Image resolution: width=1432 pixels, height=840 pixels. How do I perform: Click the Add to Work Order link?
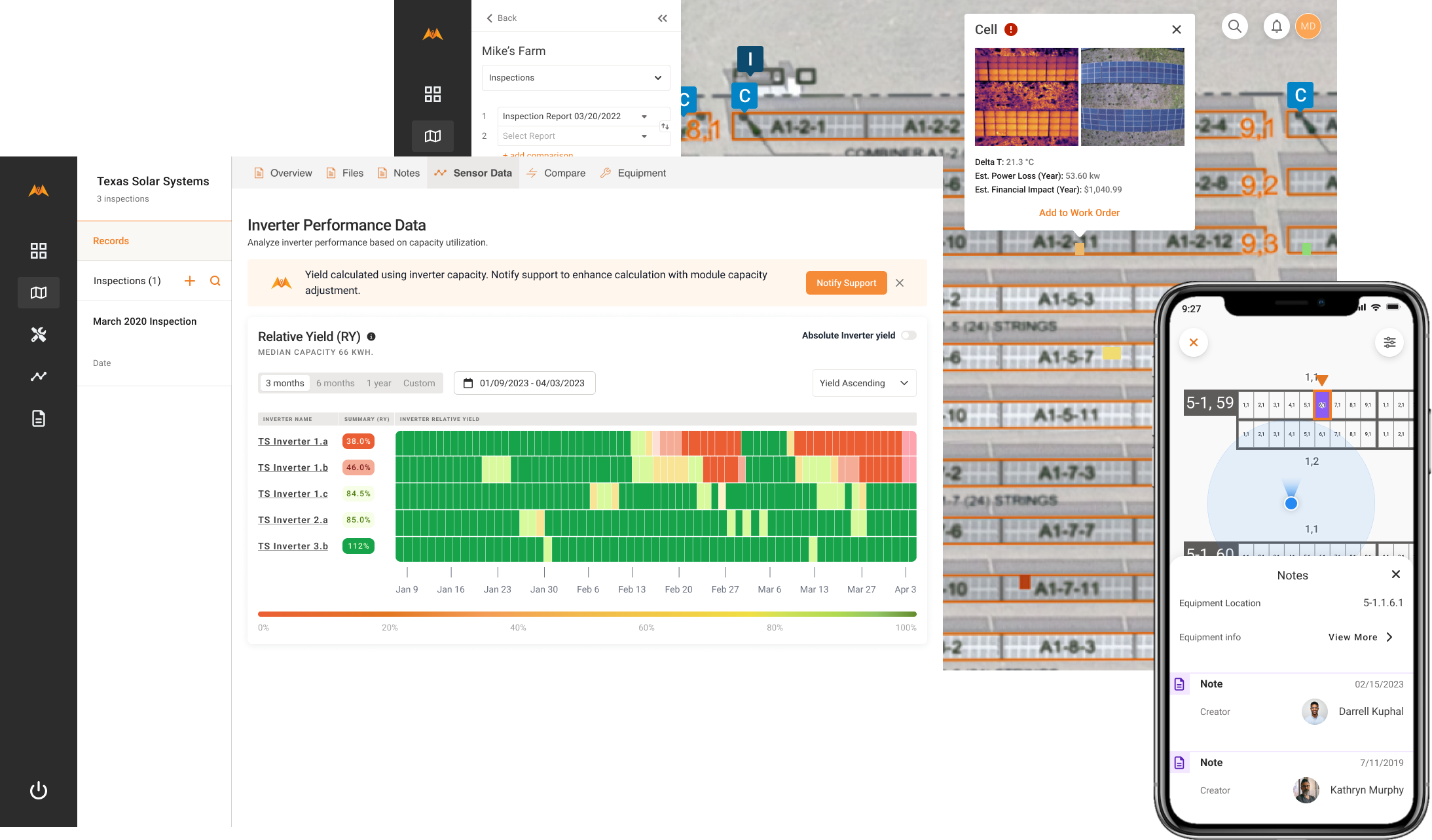coord(1079,213)
